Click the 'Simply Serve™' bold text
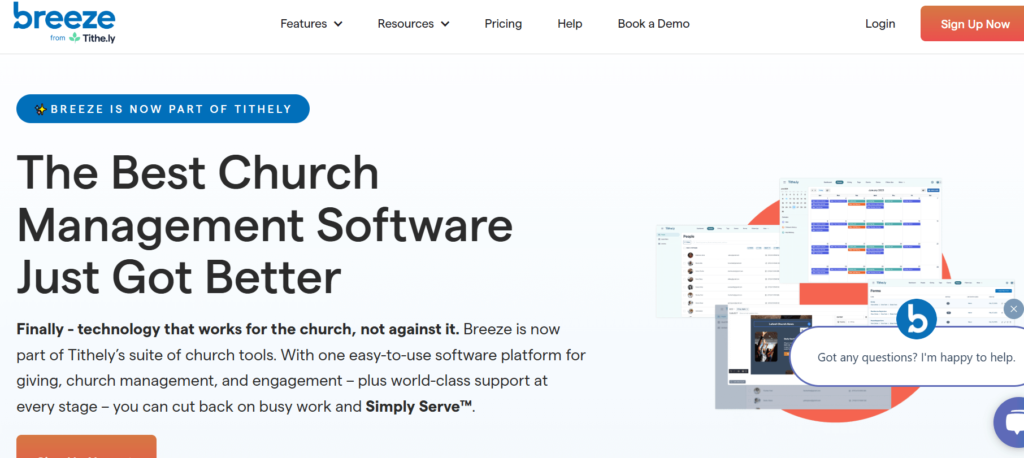This screenshot has height=458, width=1024. click(419, 406)
